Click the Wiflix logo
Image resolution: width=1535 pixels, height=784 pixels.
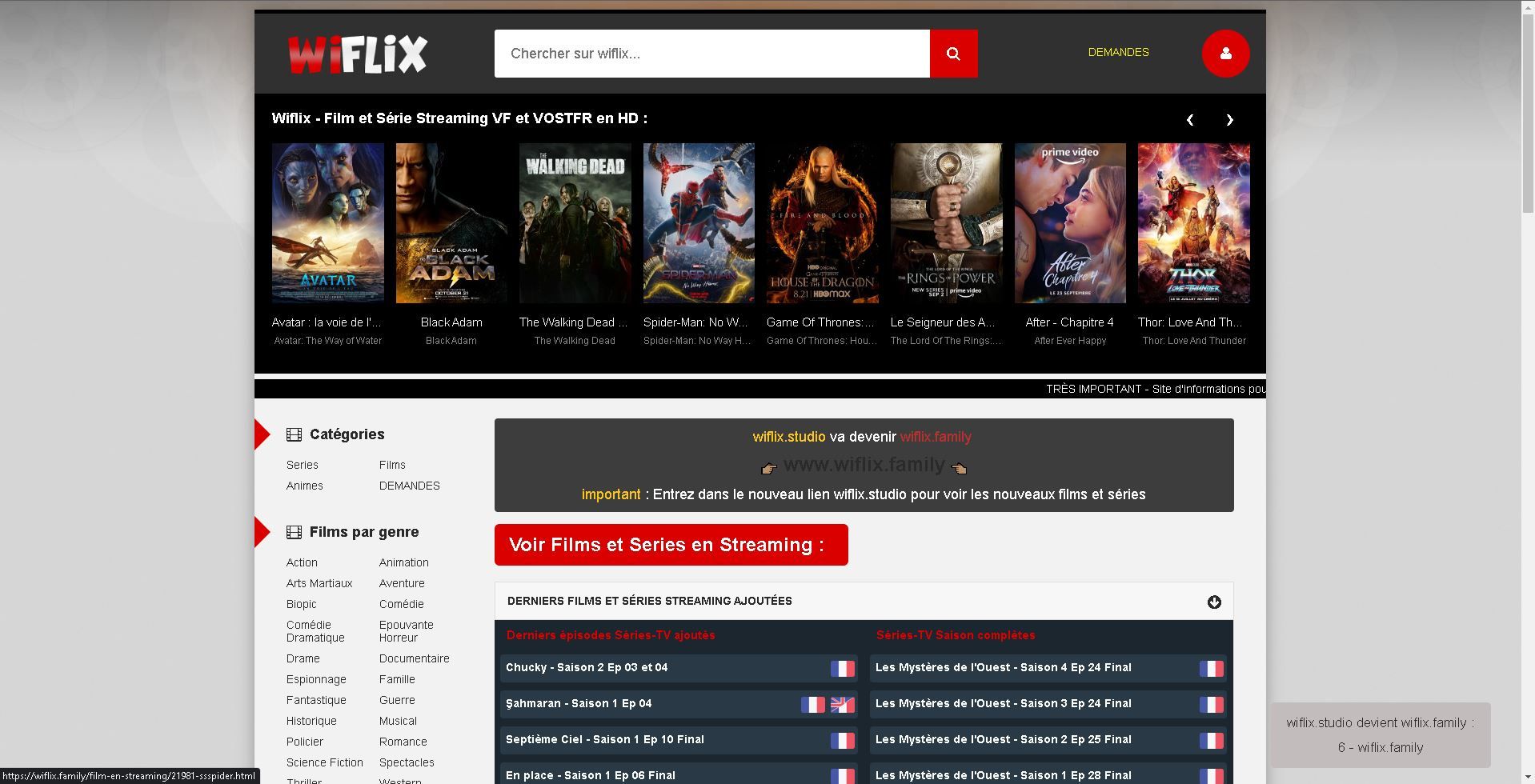[x=357, y=54]
